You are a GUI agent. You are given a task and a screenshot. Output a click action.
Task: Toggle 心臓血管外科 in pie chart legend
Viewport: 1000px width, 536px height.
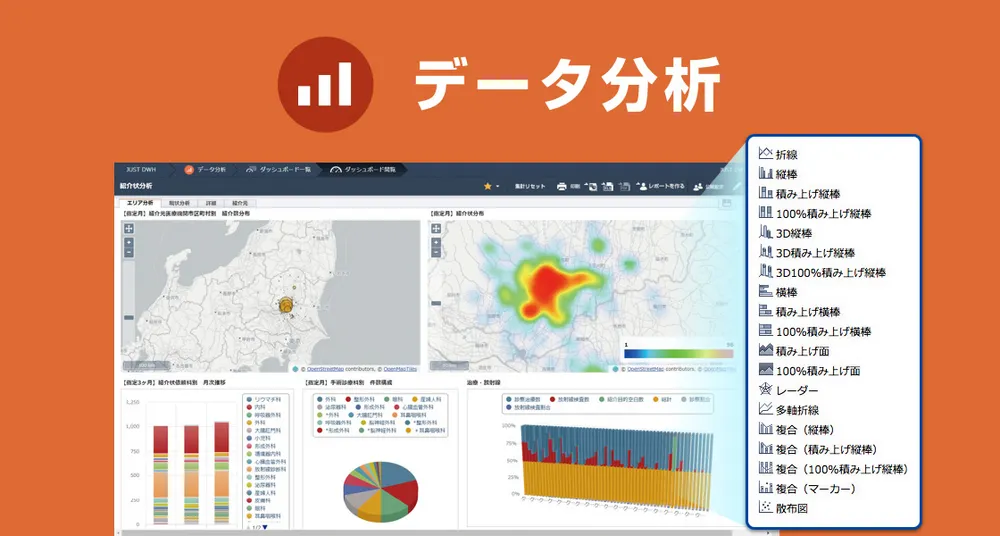tap(414, 406)
